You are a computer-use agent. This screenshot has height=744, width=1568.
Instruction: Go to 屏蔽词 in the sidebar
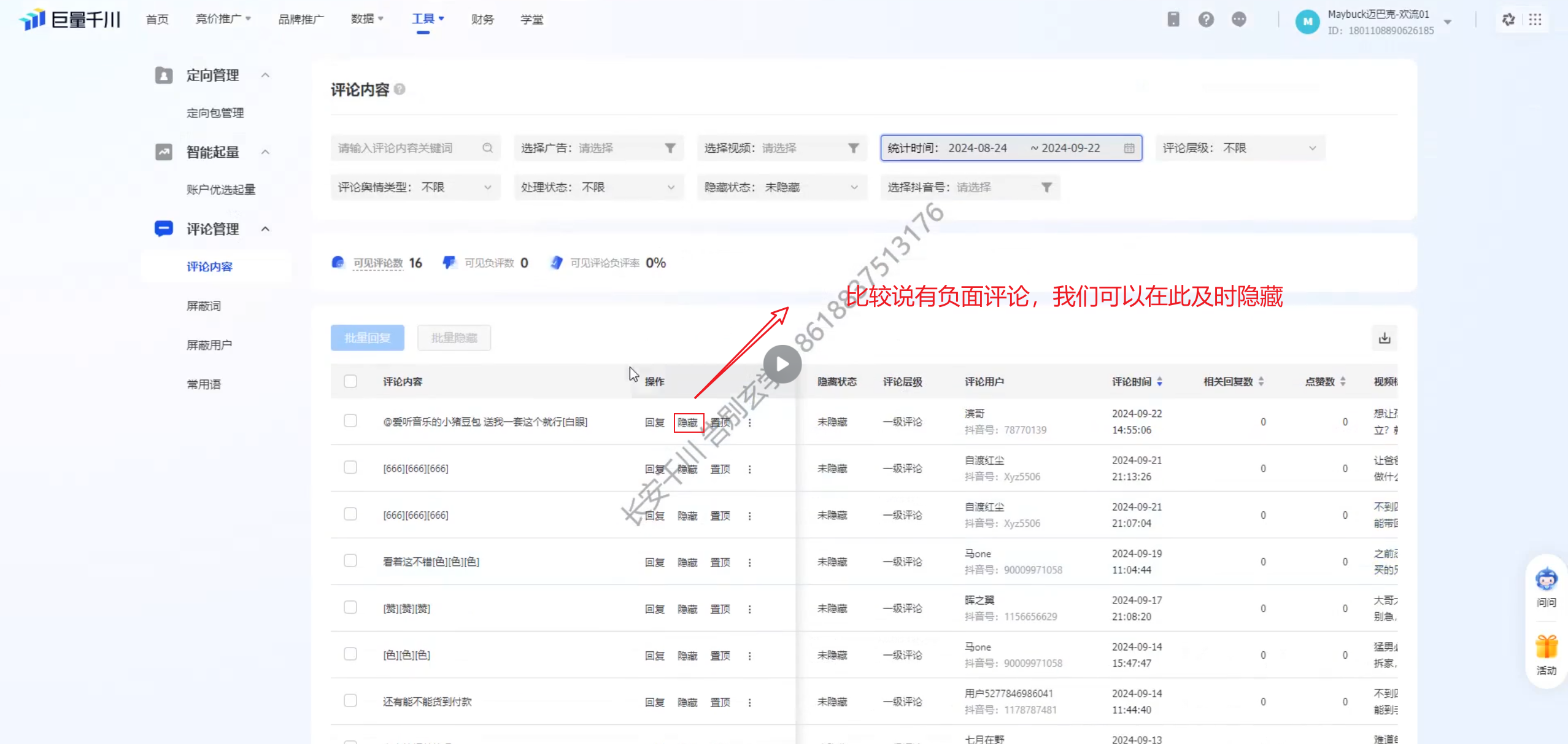pyautogui.click(x=204, y=306)
